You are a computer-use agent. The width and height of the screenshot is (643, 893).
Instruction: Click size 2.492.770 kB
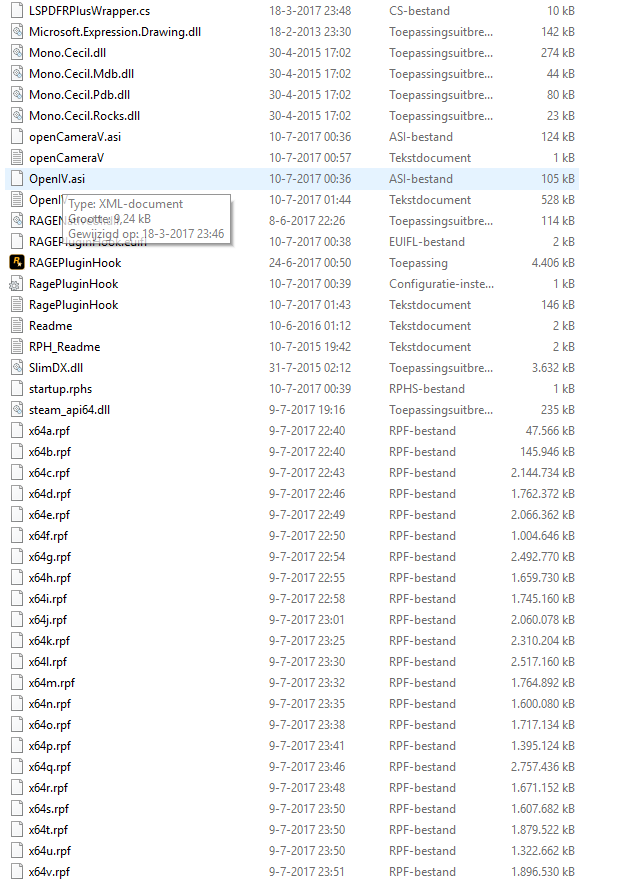543,557
